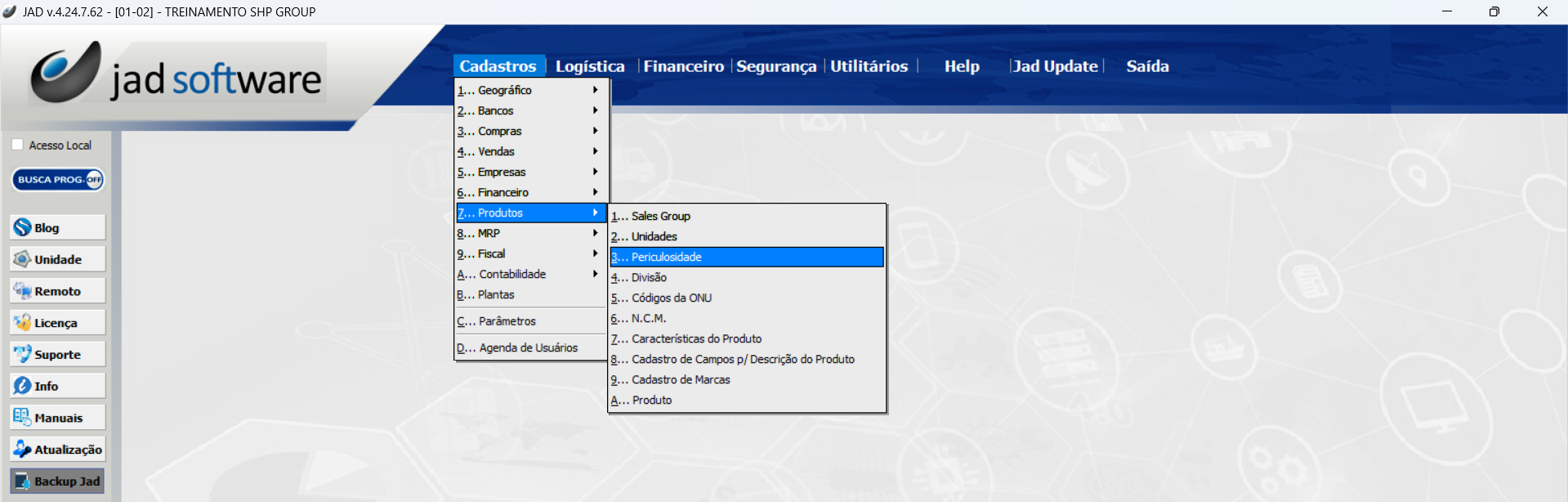This screenshot has width=1568, height=502.
Task: Open the Logística menu
Action: pyautogui.click(x=589, y=66)
